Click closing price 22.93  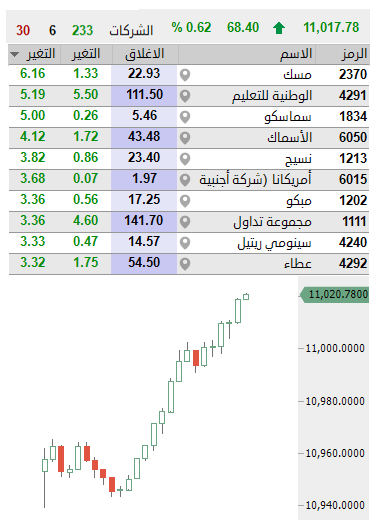coord(144,74)
